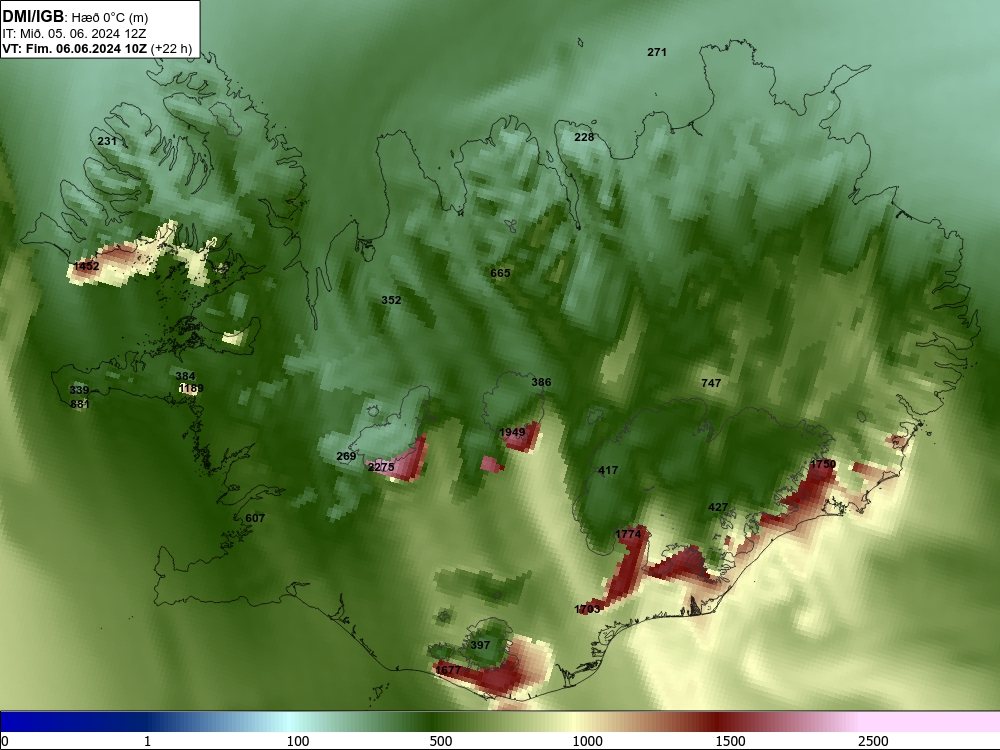The width and height of the screenshot is (1000, 750).
Task: Click the 228 value label on the map
Action: [584, 137]
